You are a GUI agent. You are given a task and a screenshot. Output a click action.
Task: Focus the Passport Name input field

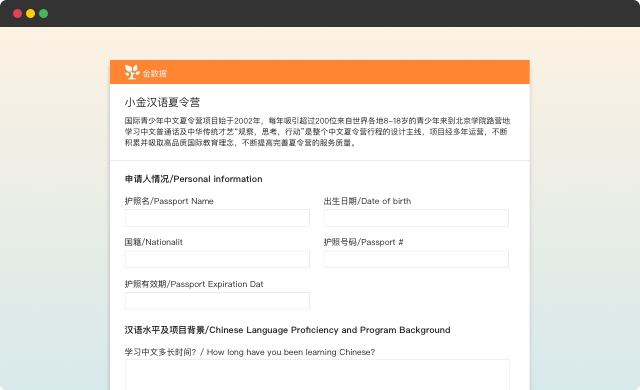pos(217,218)
